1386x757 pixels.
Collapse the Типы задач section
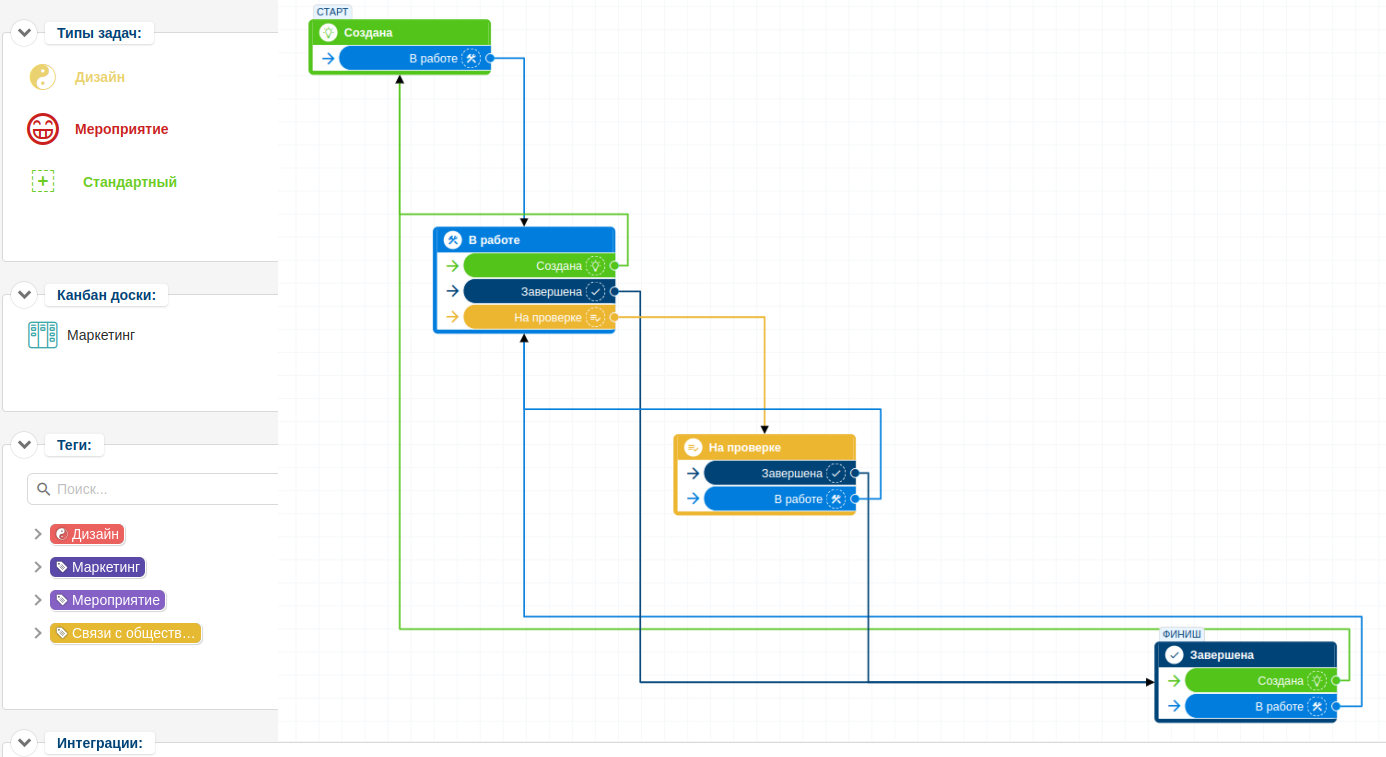(x=26, y=33)
